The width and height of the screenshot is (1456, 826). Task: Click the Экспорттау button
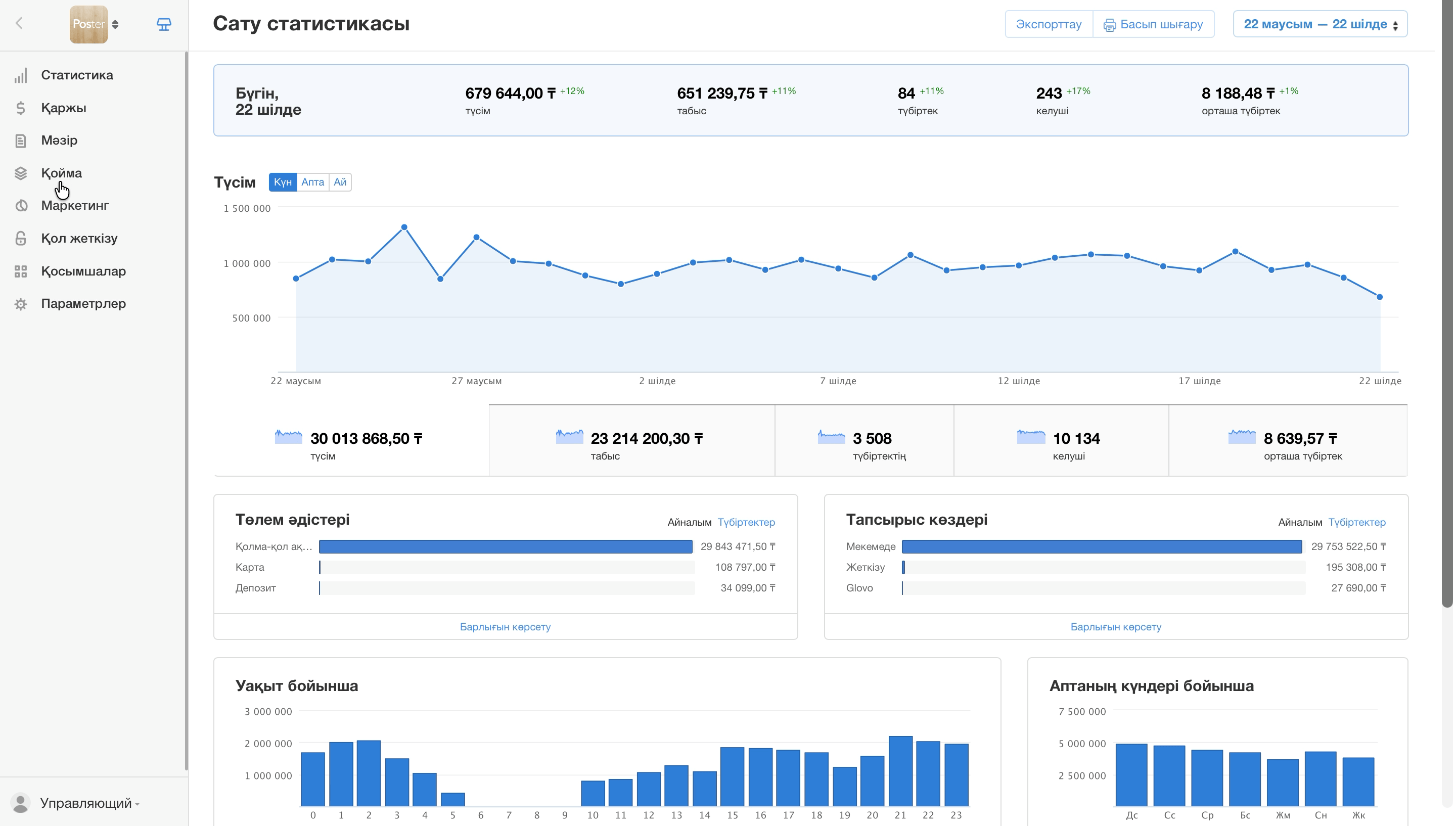(x=1048, y=24)
